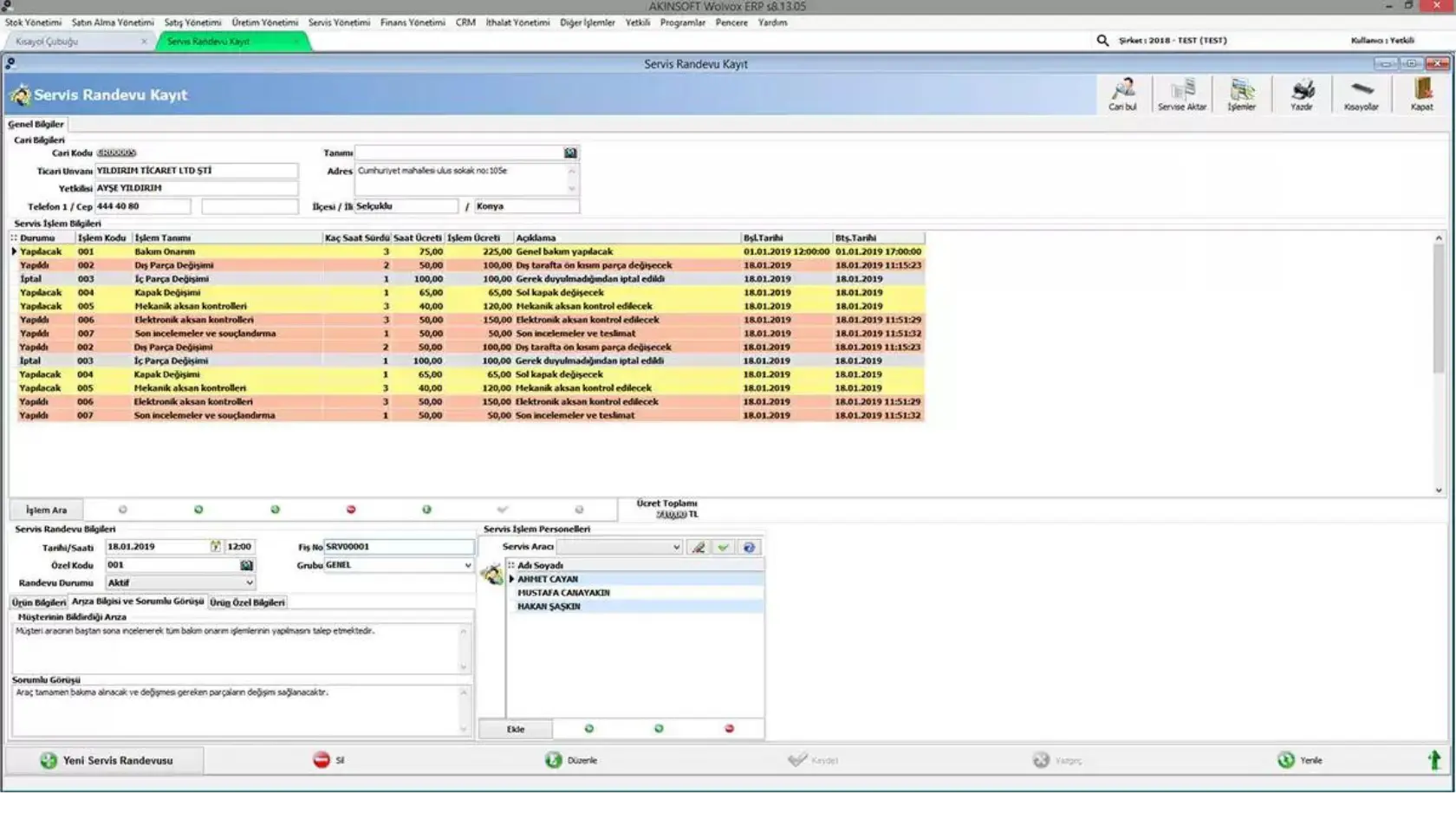Open the Cari bul toolbar icon
The height and width of the screenshot is (819, 1456).
point(1122,94)
